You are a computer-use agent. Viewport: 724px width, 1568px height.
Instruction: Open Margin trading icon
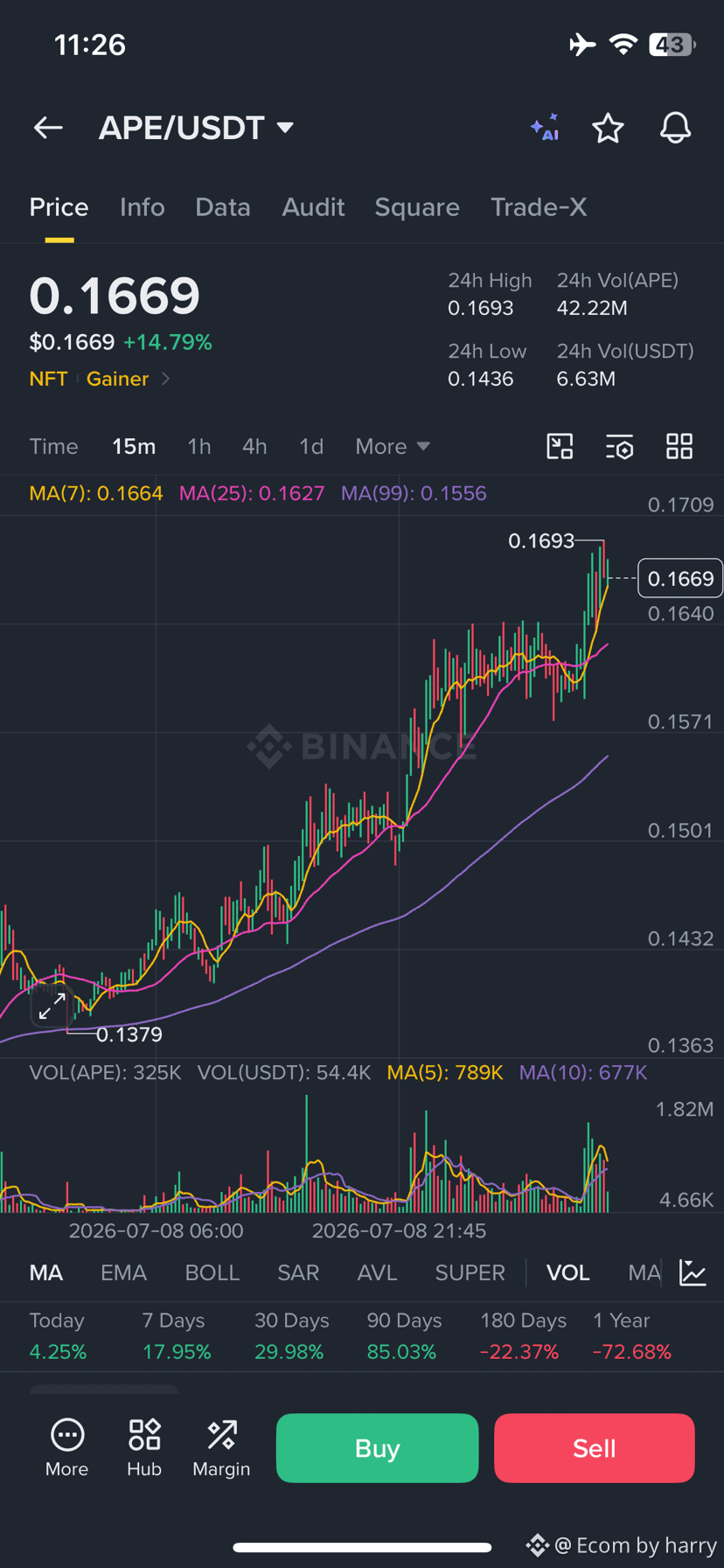pyautogui.click(x=221, y=1447)
